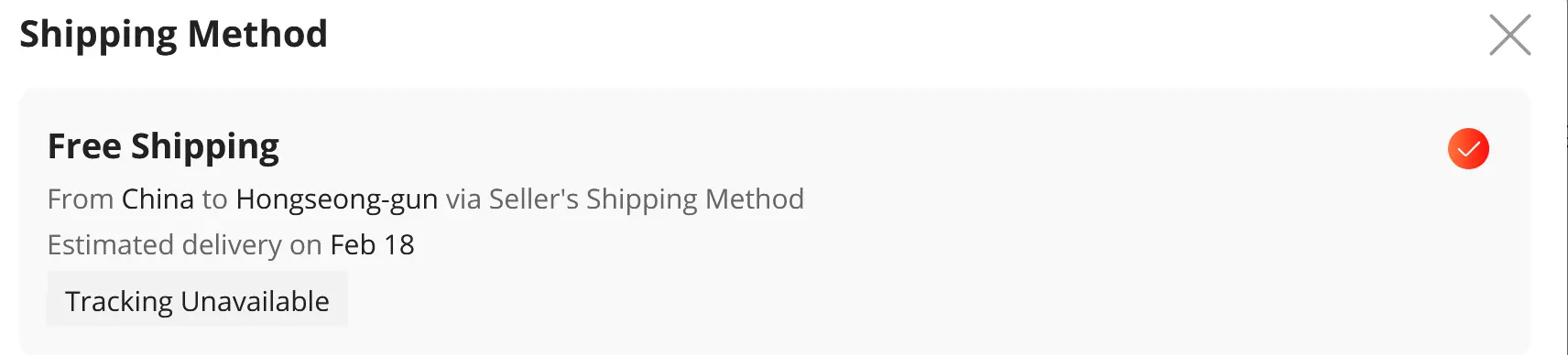Click the word Method in dialog title
Image resolution: width=1568 pixels, height=355 pixels.
point(257,34)
